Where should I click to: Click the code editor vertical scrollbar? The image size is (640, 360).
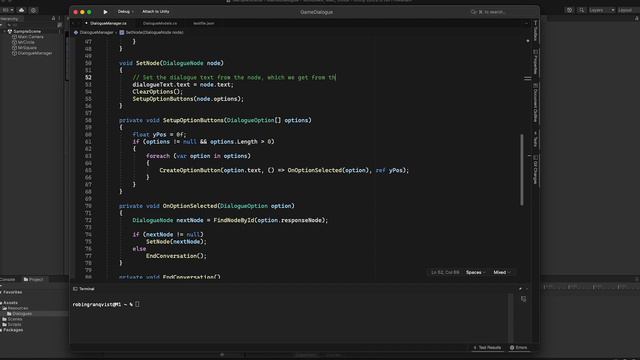(x=522, y=169)
